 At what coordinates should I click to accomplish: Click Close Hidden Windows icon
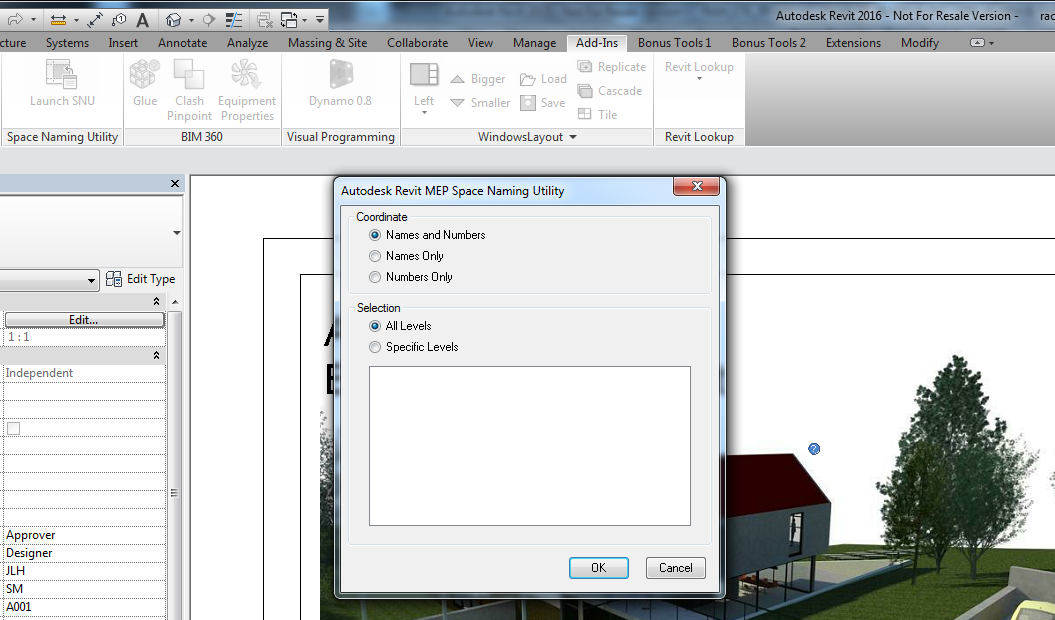(x=264, y=20)
